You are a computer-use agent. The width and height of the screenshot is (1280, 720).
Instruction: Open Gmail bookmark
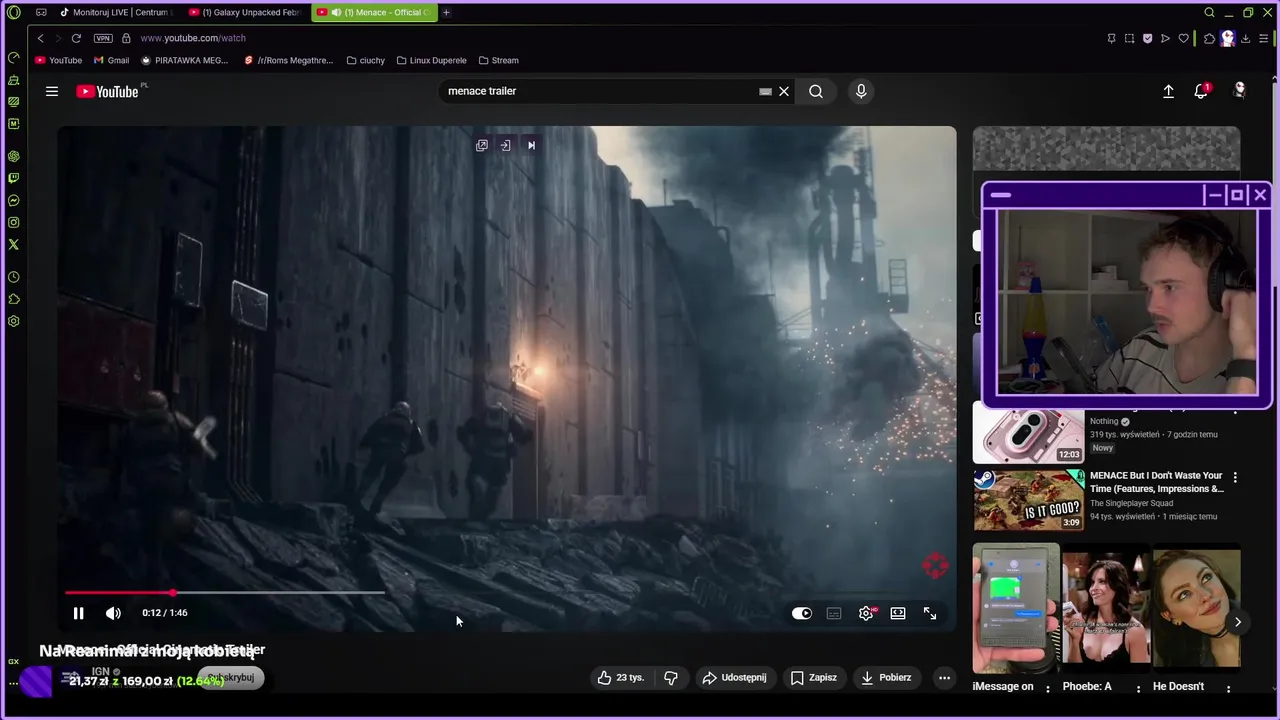click(x=111, y=60)
